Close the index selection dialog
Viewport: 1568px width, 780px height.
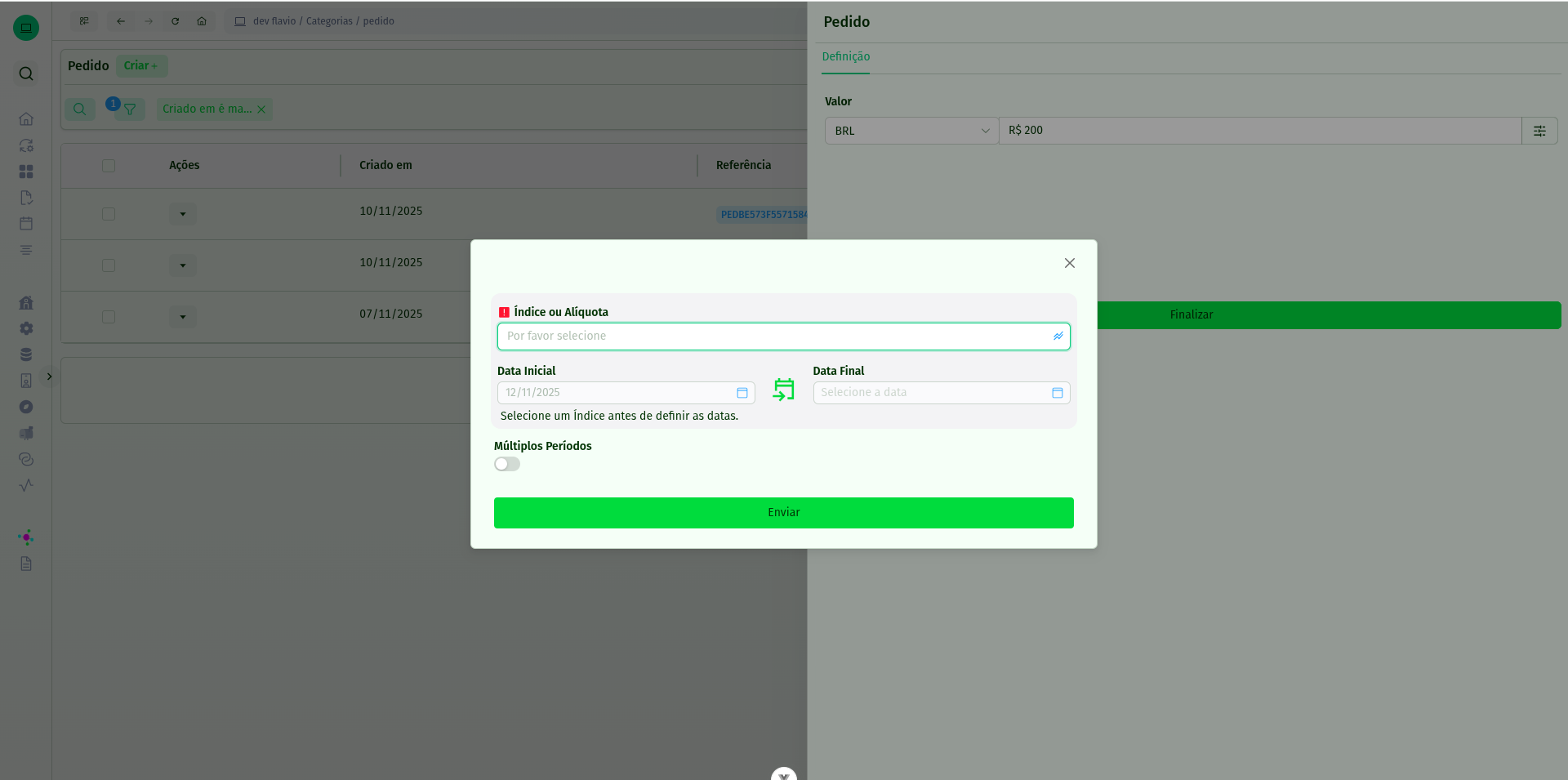click(1069, 263)
